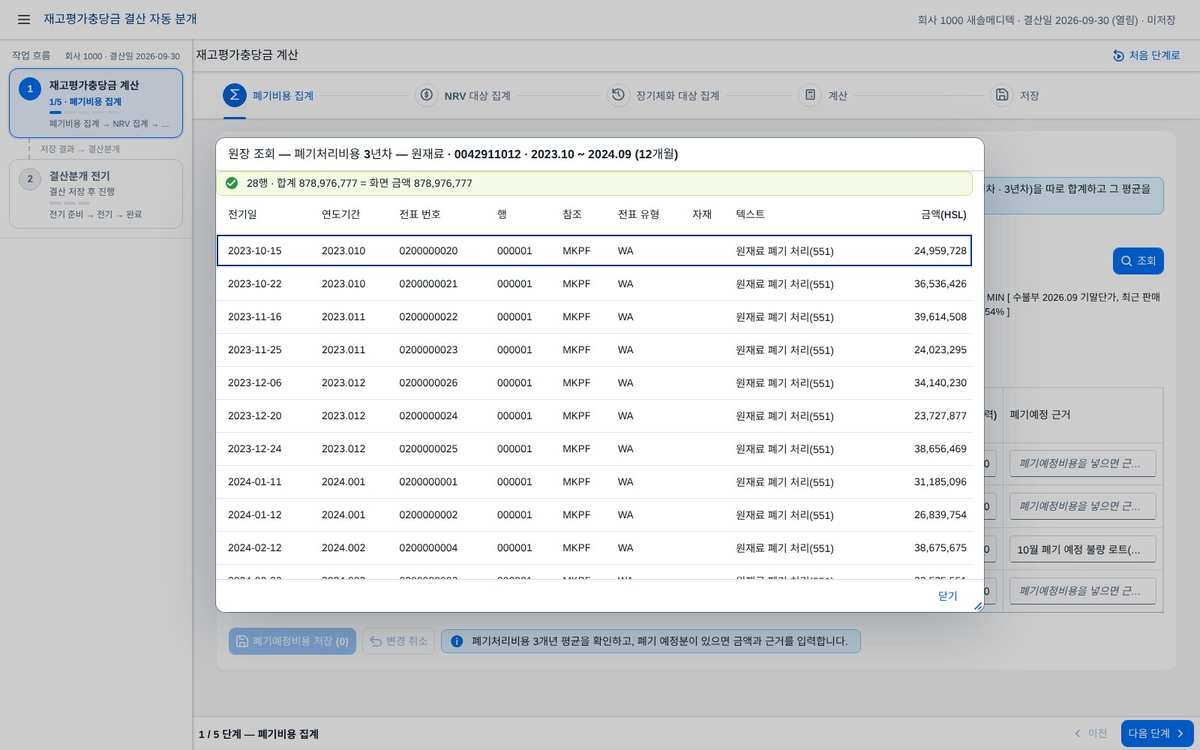Select the 폐기비용 집계 step tab
The height and width of the screenshot is (750, 1200).
click(x=269, y=96)
